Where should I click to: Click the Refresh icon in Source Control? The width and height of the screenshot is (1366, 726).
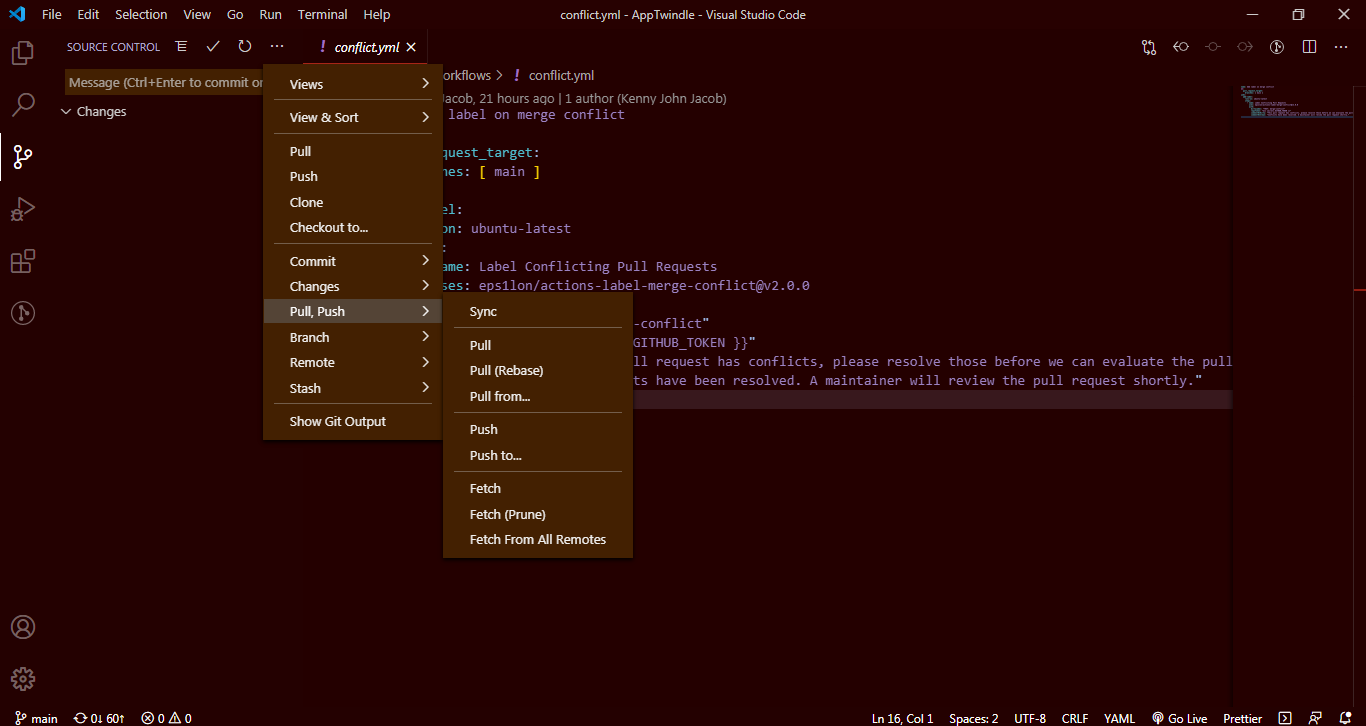pyautogui.click(x=245, y=46)
